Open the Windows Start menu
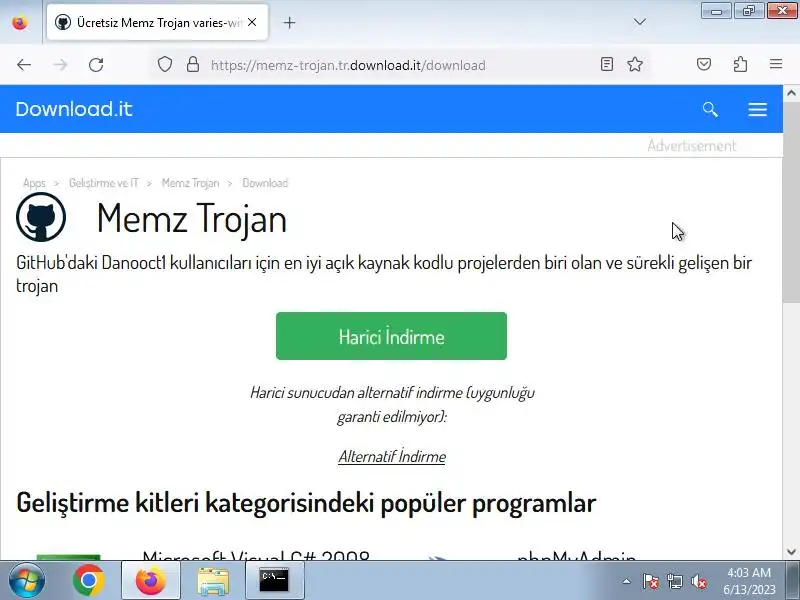 tap(26, 581)
